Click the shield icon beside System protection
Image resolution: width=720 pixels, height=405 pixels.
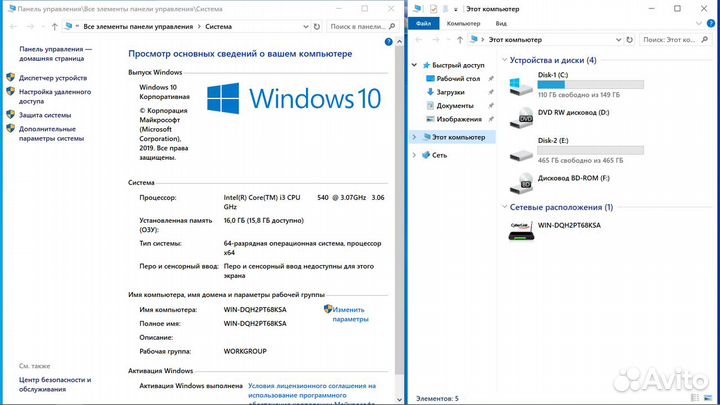[x=11, y=114]
